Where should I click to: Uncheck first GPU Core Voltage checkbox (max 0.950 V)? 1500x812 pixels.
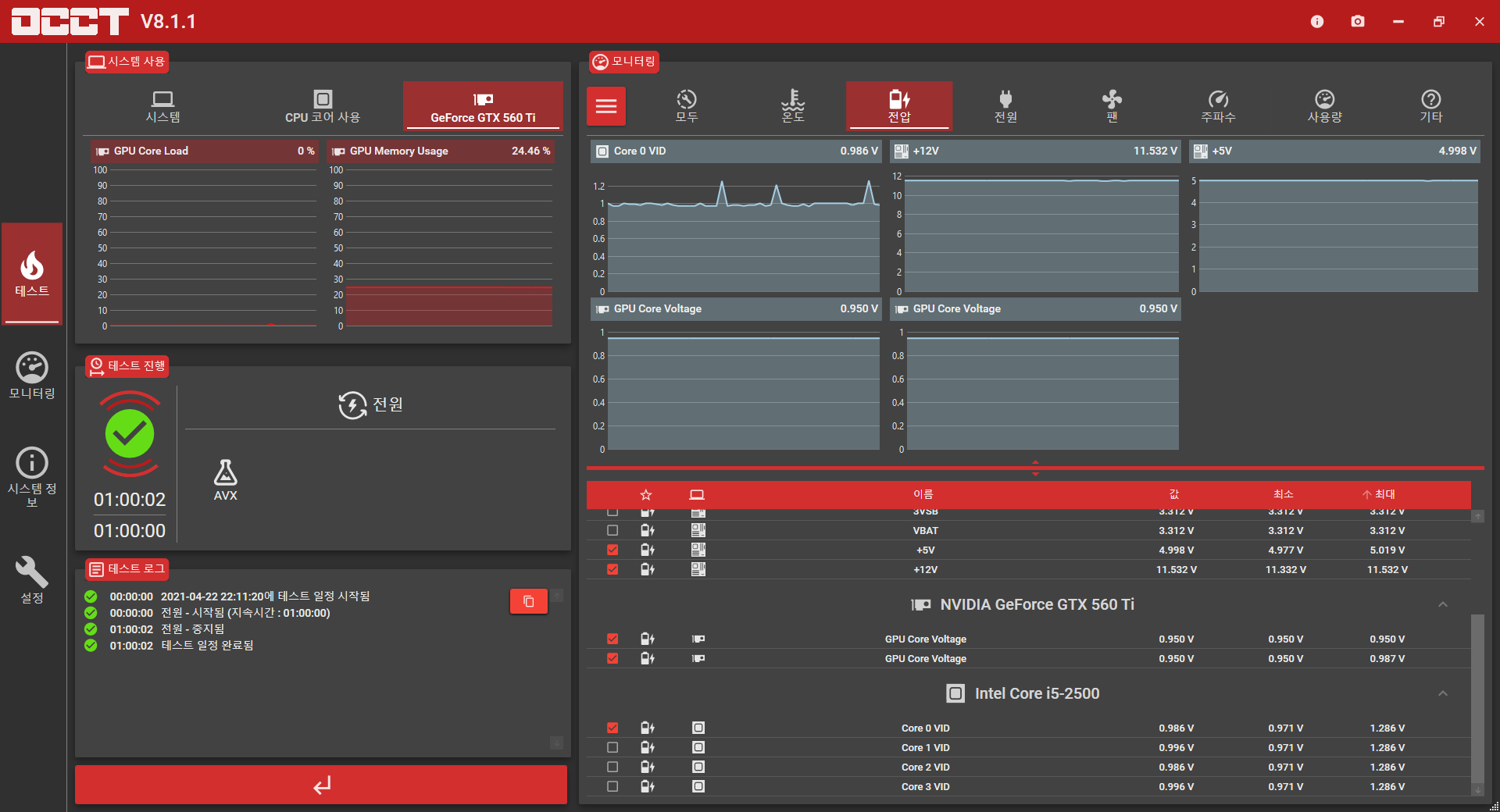tap(612, 639)
